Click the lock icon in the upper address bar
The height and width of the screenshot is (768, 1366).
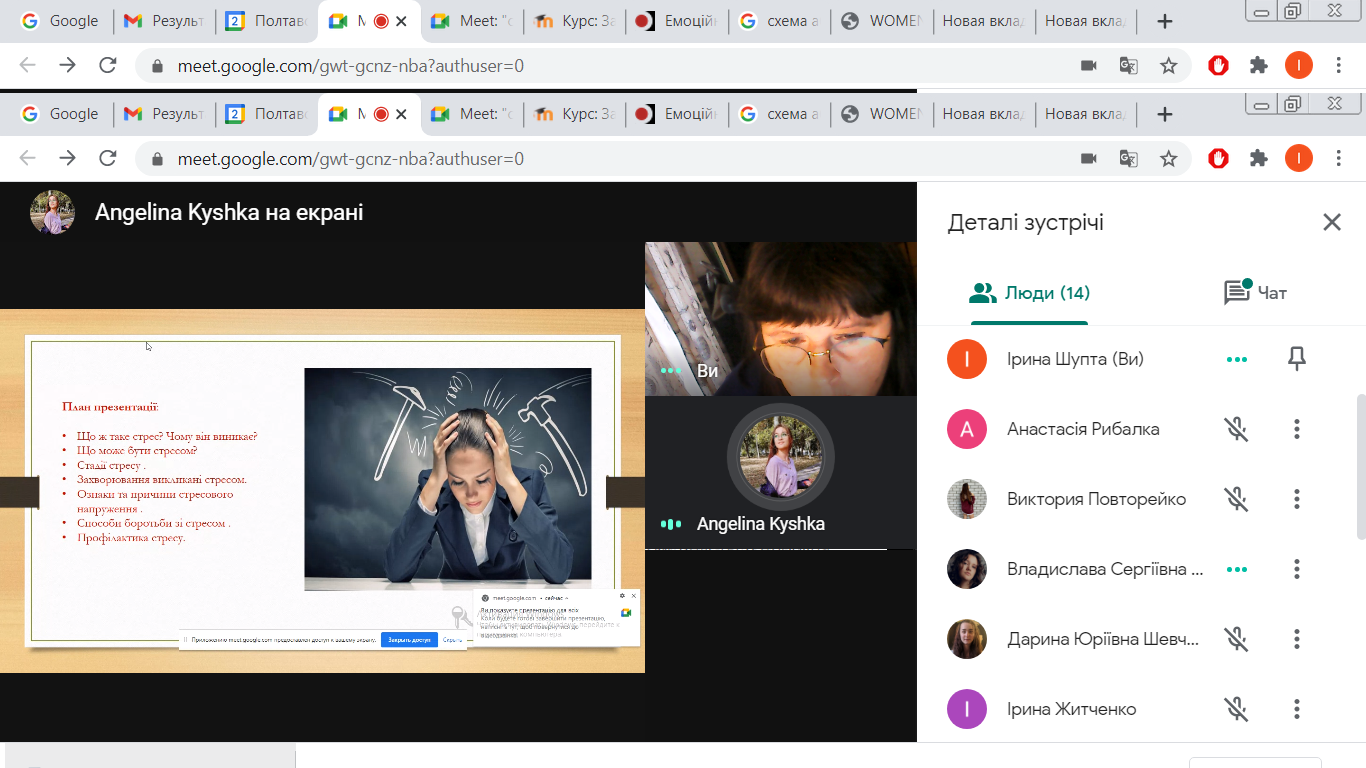[157, 67]
